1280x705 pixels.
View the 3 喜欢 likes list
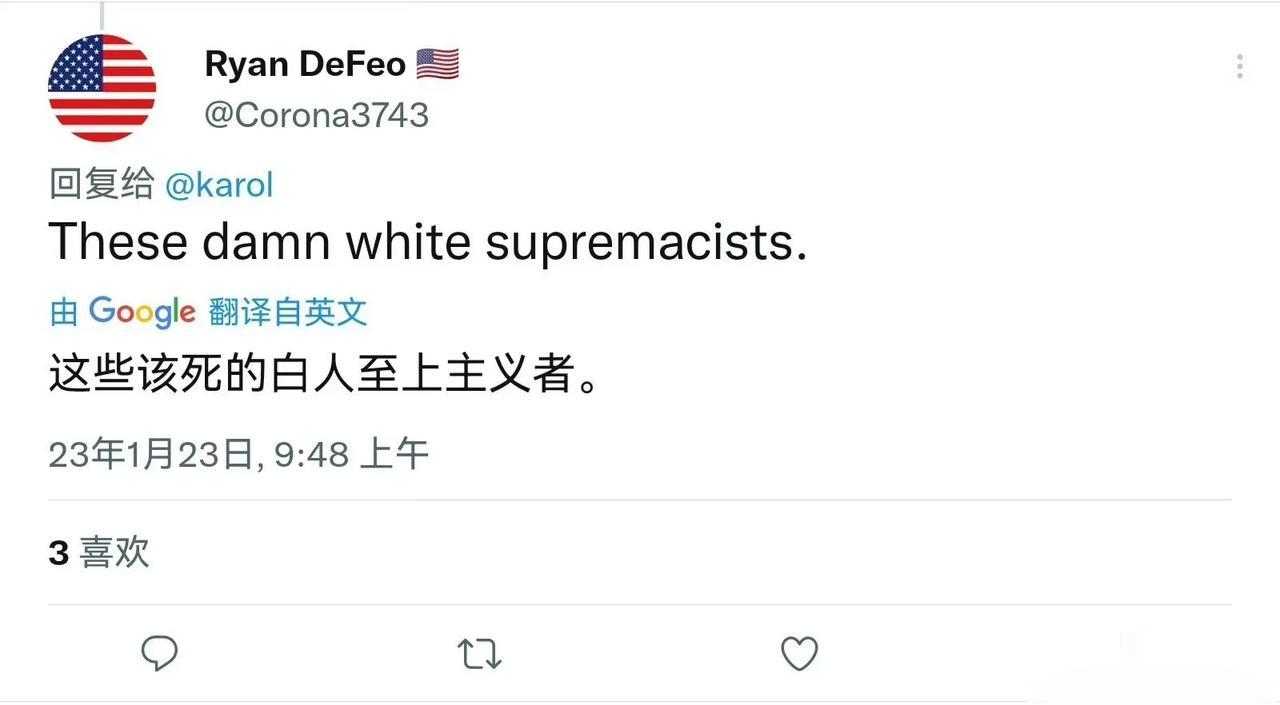click(x=99, y=552)
